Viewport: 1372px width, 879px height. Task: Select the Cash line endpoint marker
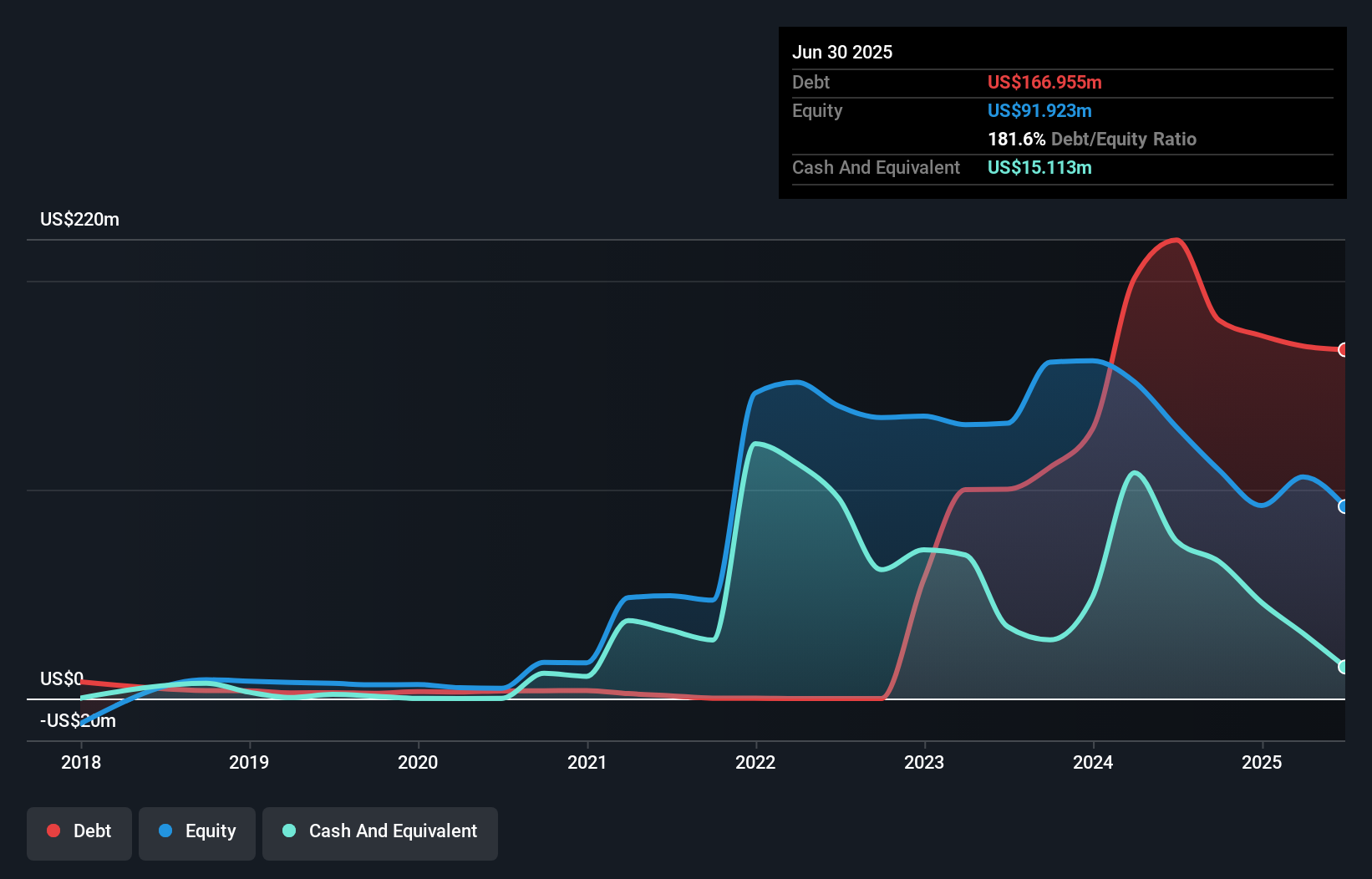[1344, 666]
